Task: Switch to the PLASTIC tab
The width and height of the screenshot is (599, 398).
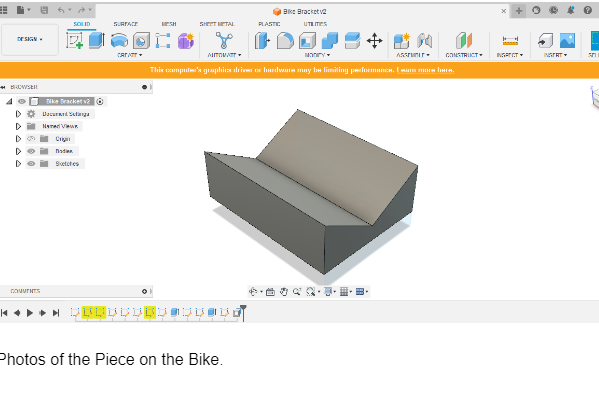Action: tap(269, 24)
